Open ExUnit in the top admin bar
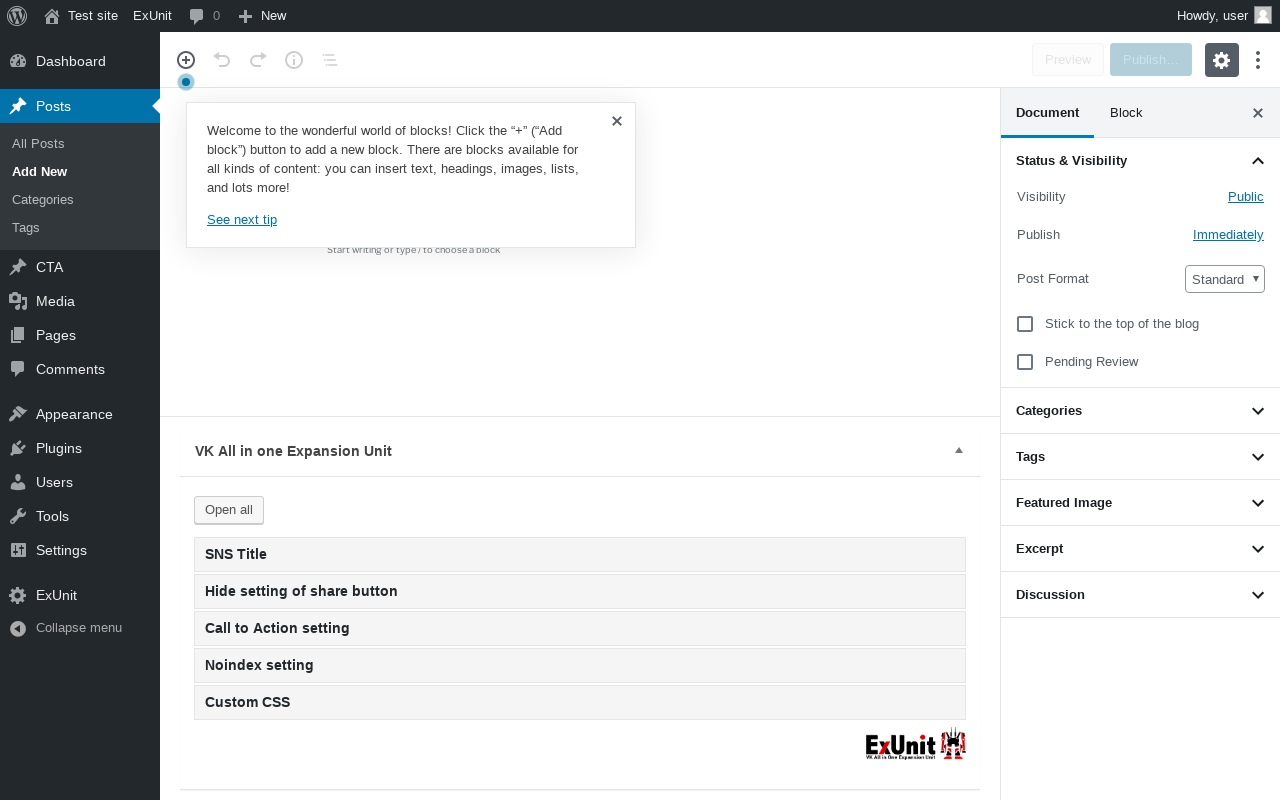 click(x=152, y=16)
